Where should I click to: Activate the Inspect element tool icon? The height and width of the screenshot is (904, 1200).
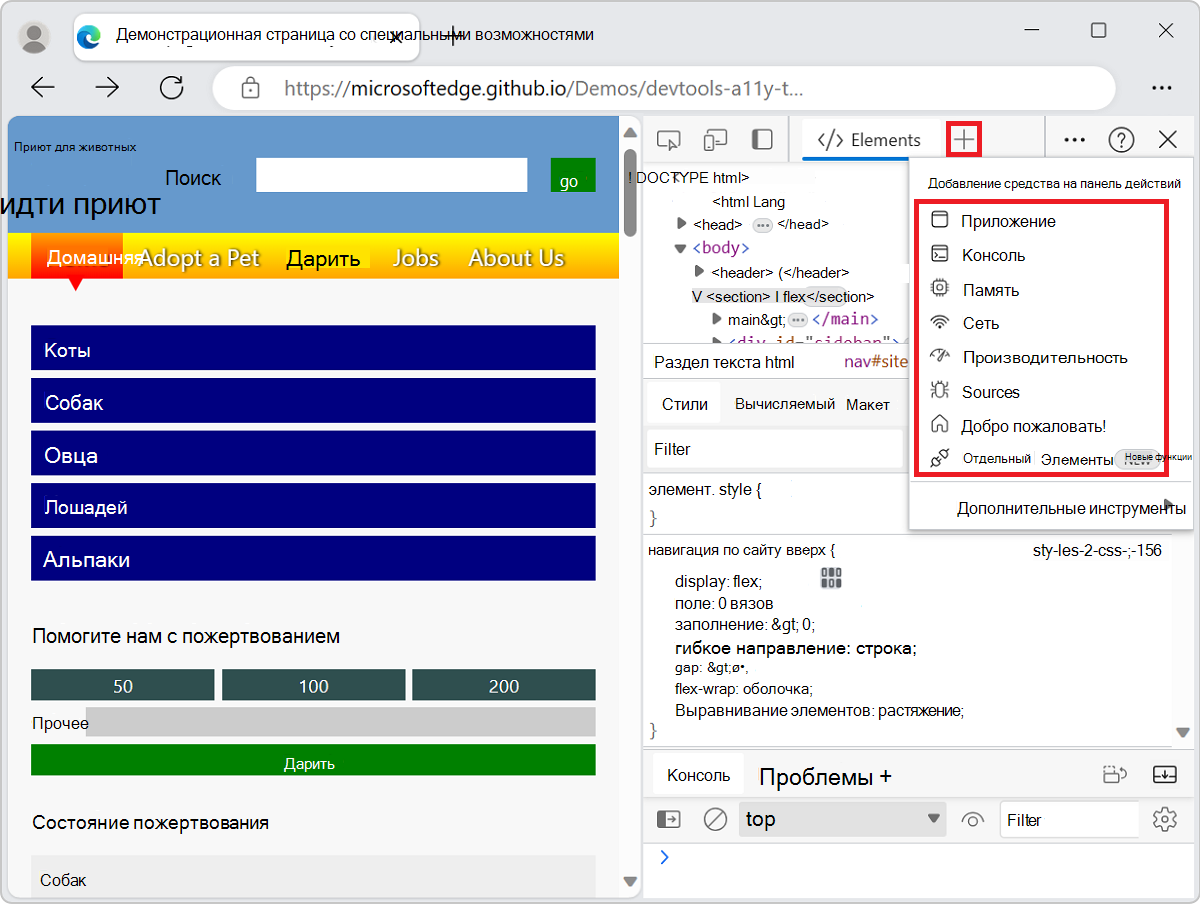point(669,140)
